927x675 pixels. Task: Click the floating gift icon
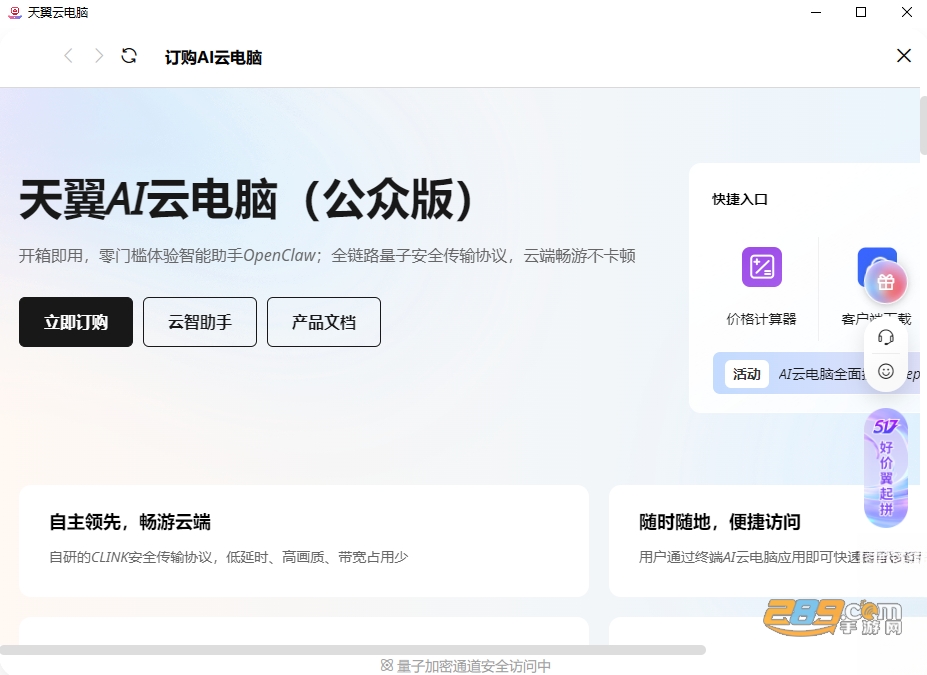(886, 283)
